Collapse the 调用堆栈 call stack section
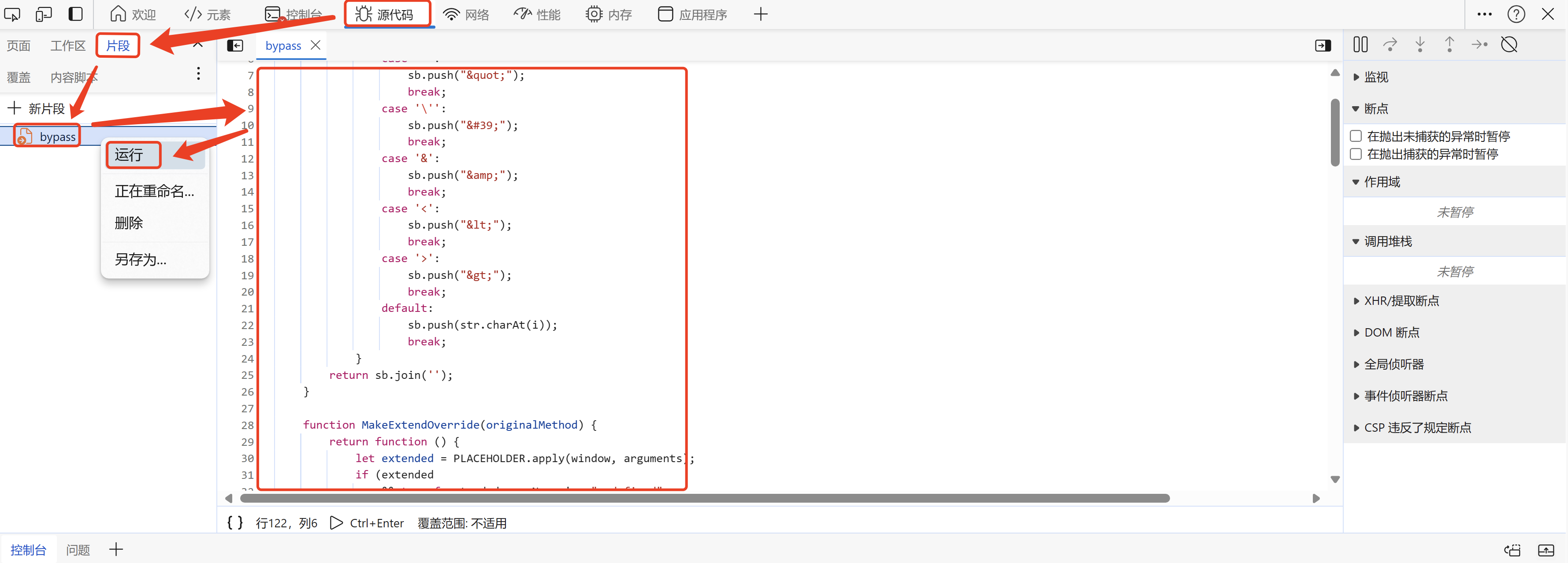This screenshot has width=1568, height=563. [x=1387, y=242]
